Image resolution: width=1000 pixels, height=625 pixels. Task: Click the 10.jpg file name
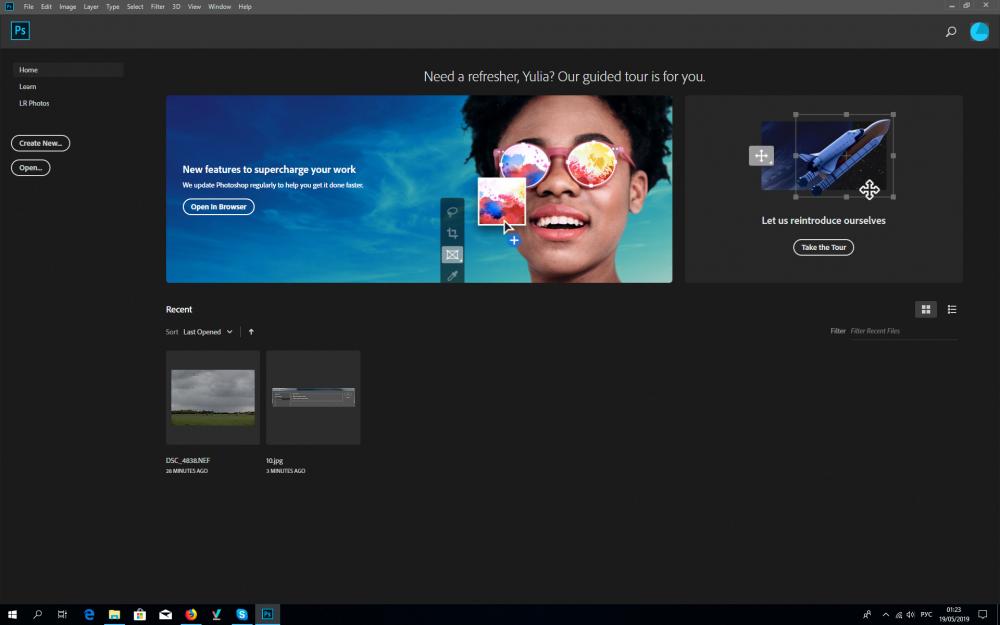[275, 460]
